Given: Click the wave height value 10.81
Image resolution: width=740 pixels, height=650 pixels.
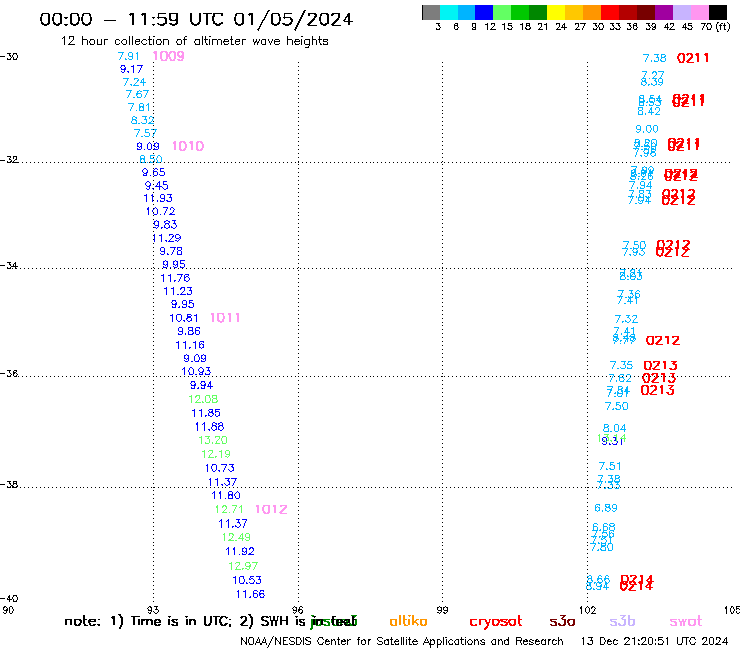Looking at the screenshot, I should [x=184, y=318].
